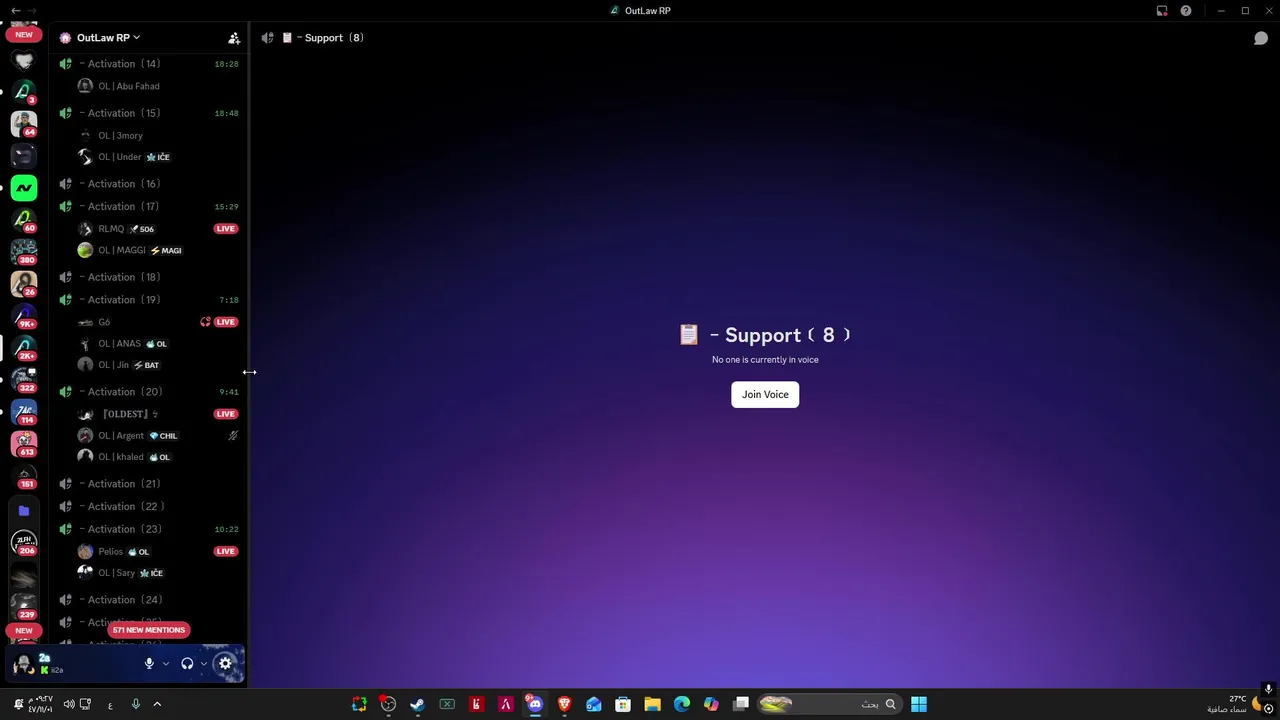The height and width of the screenshot is (720, 1280).
Task: Click the Windows Start button
Action: [918, 704]
